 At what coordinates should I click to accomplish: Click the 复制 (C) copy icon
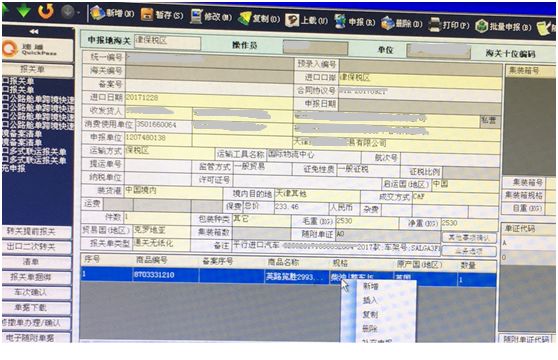click(x=244, y=18)
